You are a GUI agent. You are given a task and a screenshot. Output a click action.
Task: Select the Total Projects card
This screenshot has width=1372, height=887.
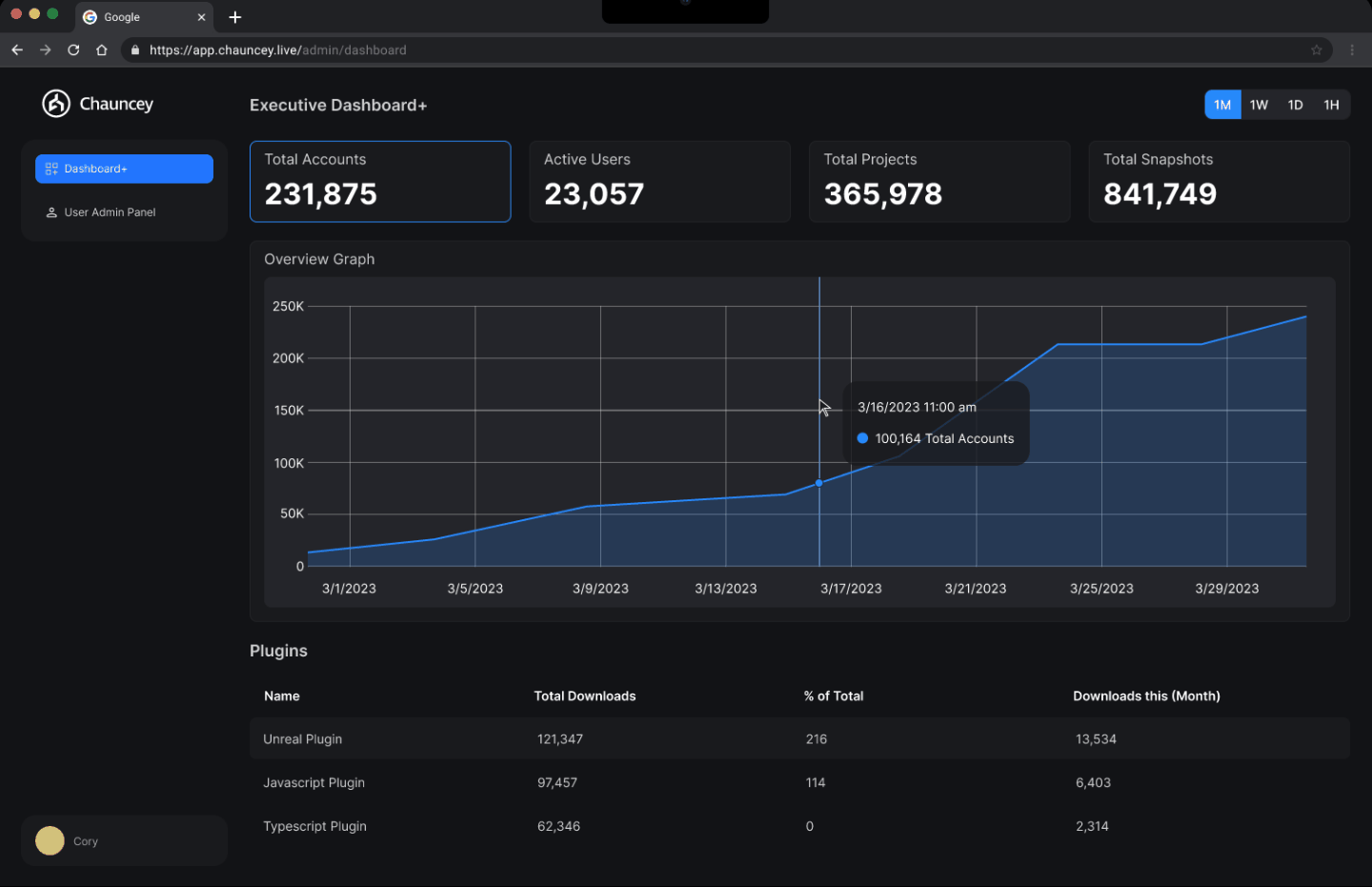click(x=939, y=181)
